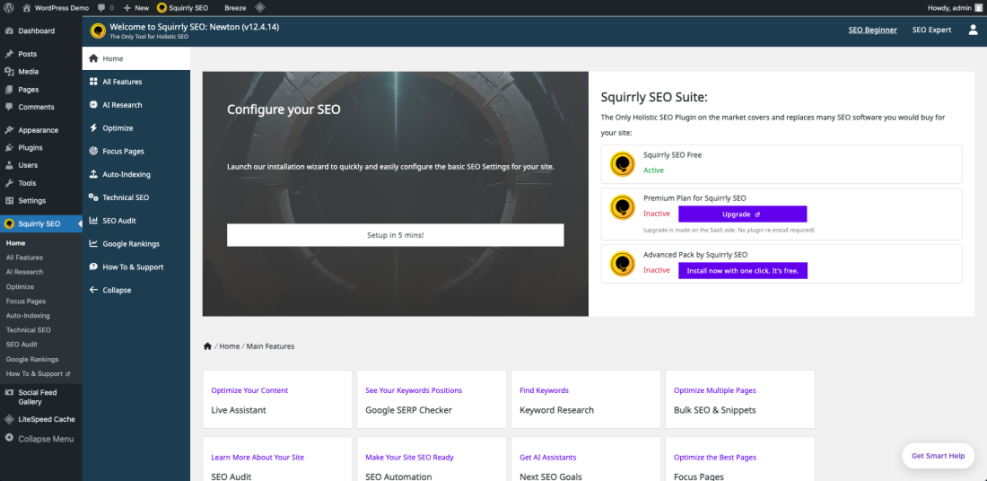Open Breeze in the admin bar

pos(235,8)
